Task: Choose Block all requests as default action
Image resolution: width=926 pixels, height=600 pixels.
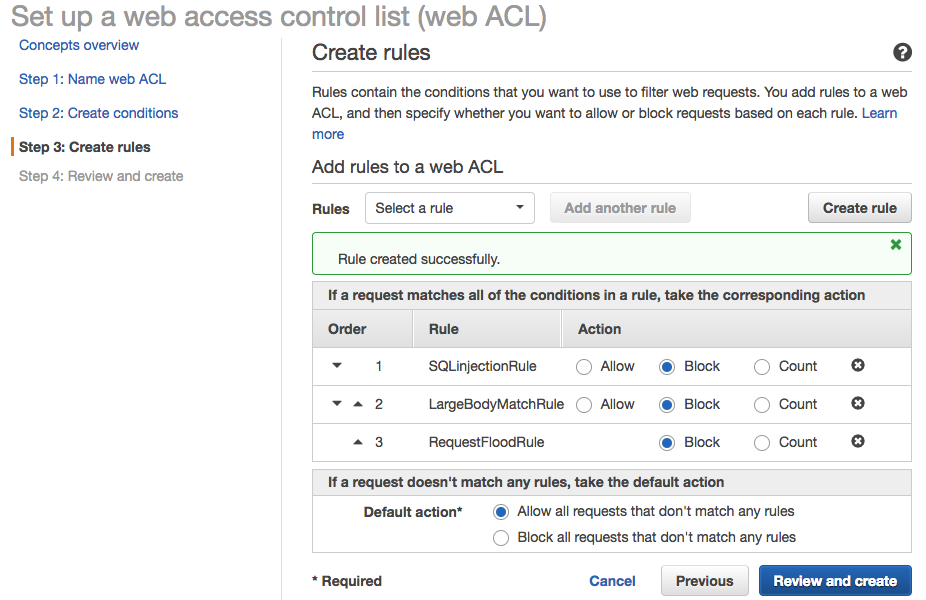Action: coord(502,538)
